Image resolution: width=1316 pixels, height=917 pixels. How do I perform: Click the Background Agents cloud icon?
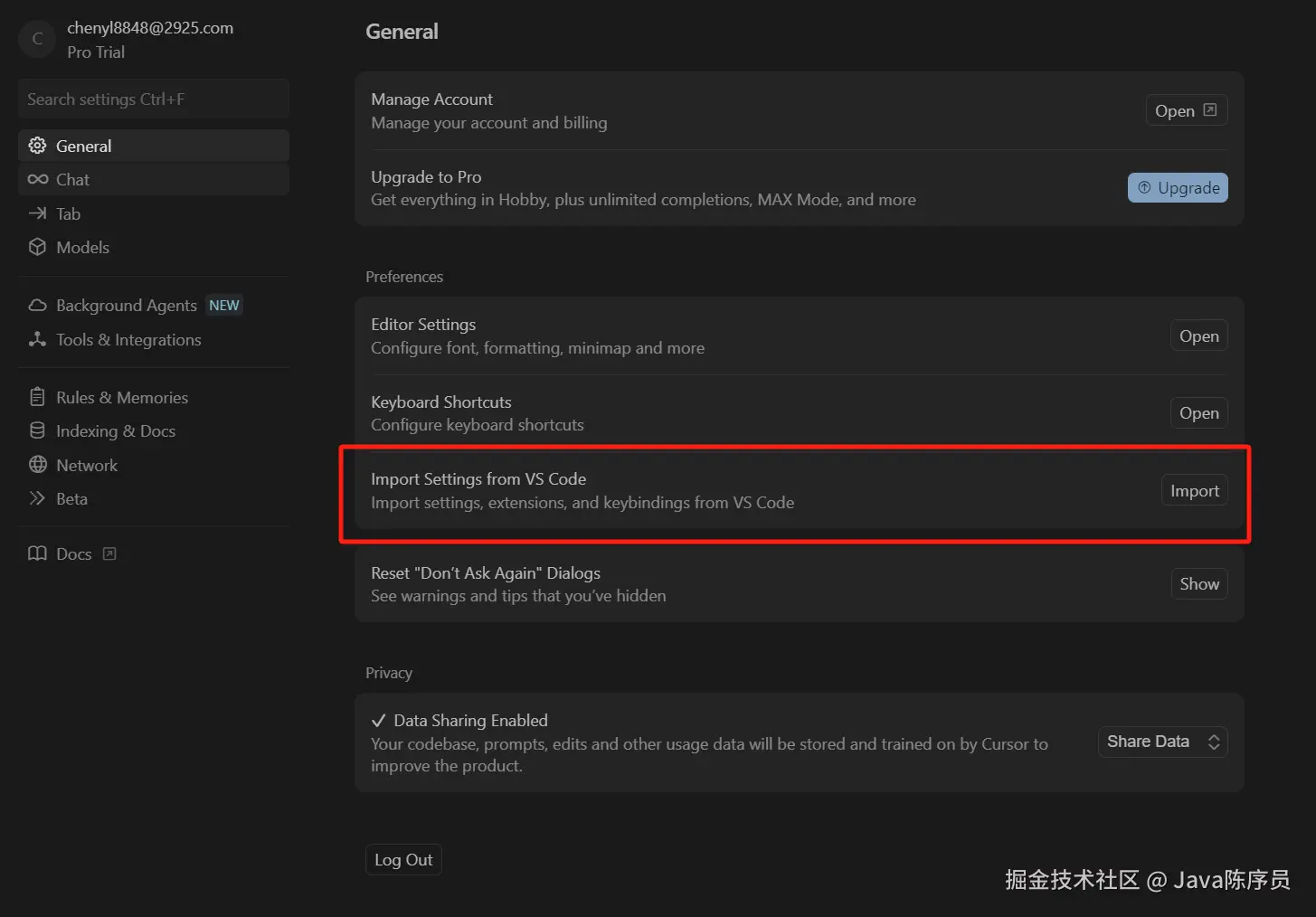click(x=37, y=306)
